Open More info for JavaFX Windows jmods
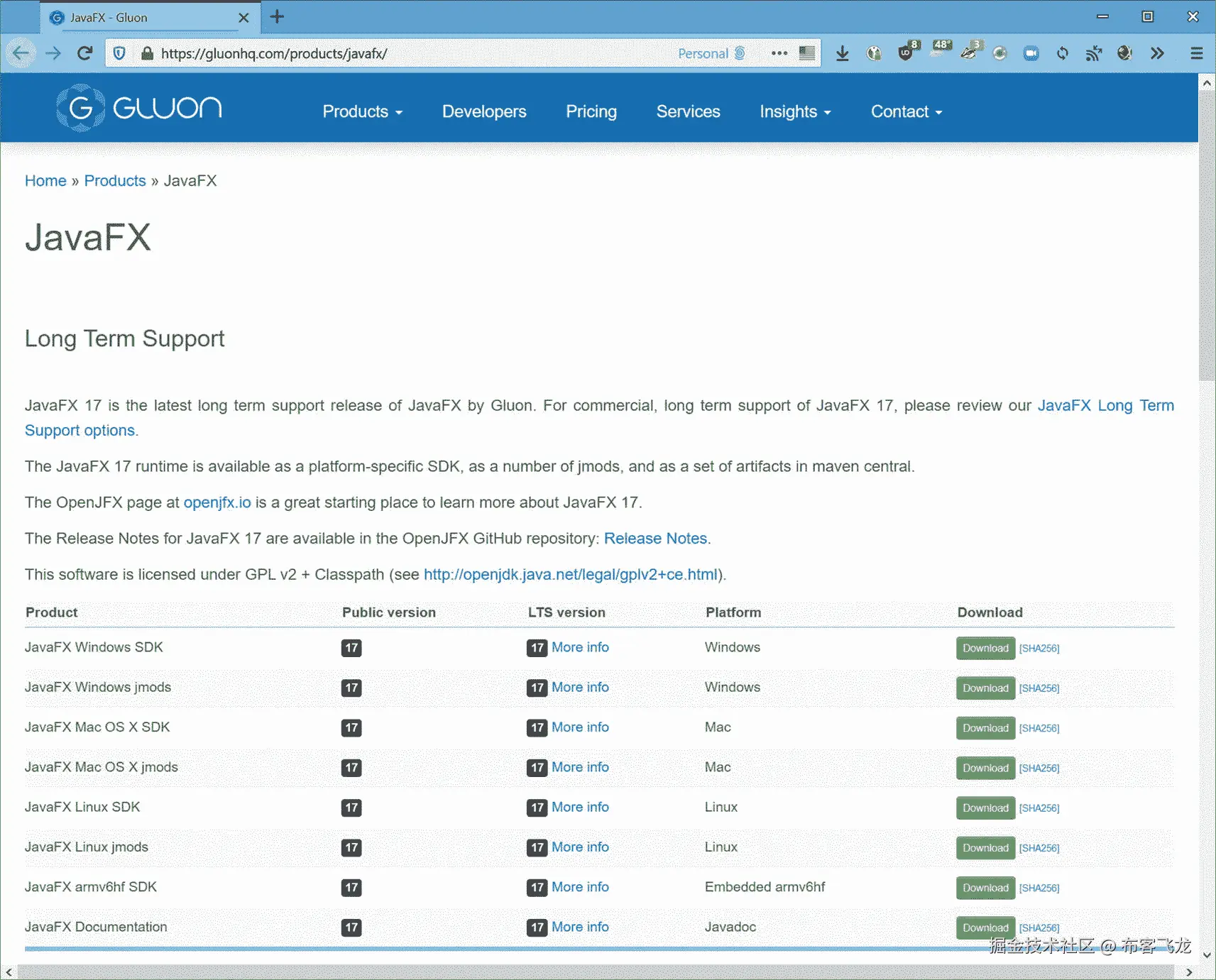This screenshot has height=980, width=1216. tap(580, 687)
